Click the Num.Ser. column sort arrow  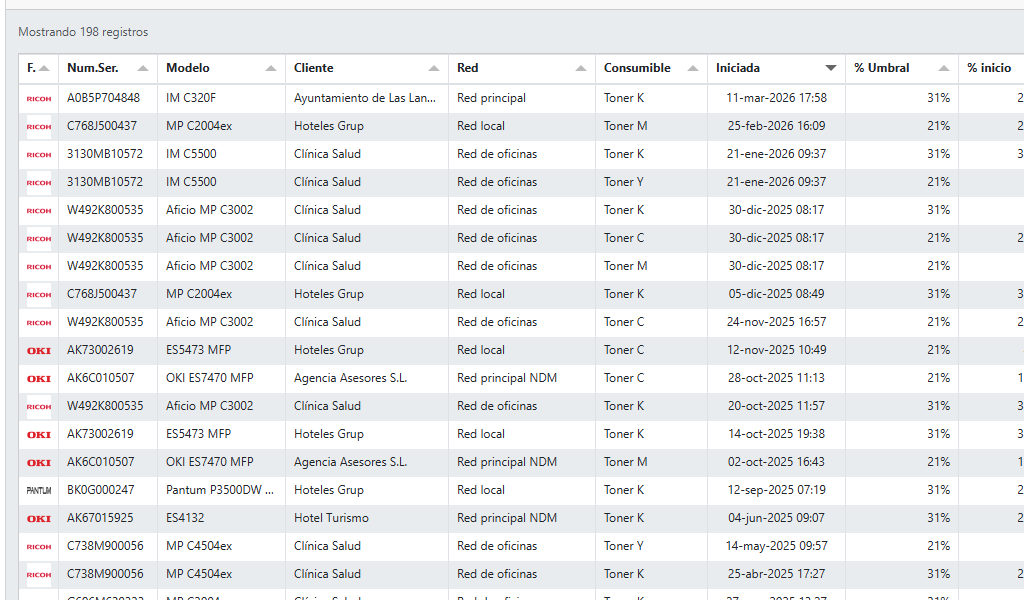(143, 68)
